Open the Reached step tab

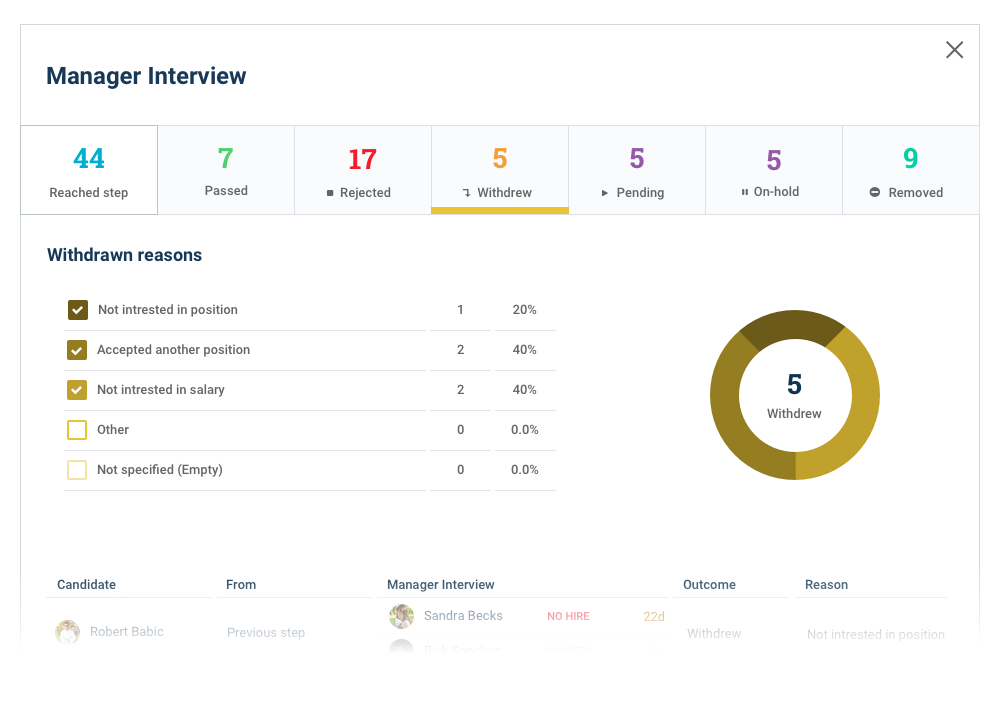89,170
